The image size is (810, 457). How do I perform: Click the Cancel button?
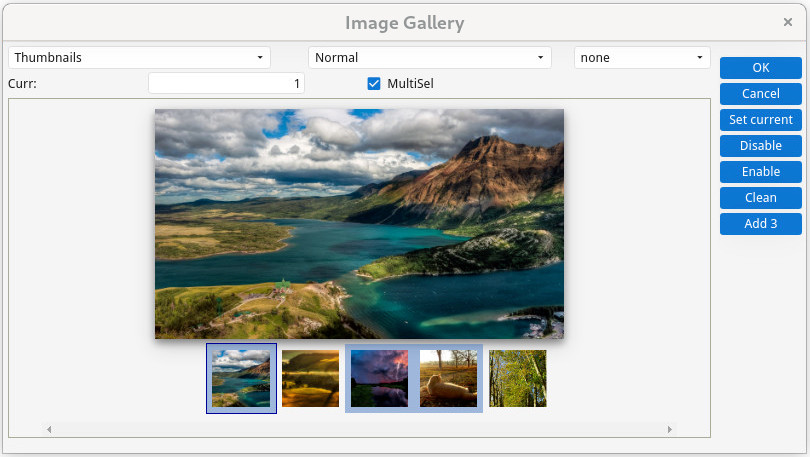pyautogui.click(x=760, y=93)
